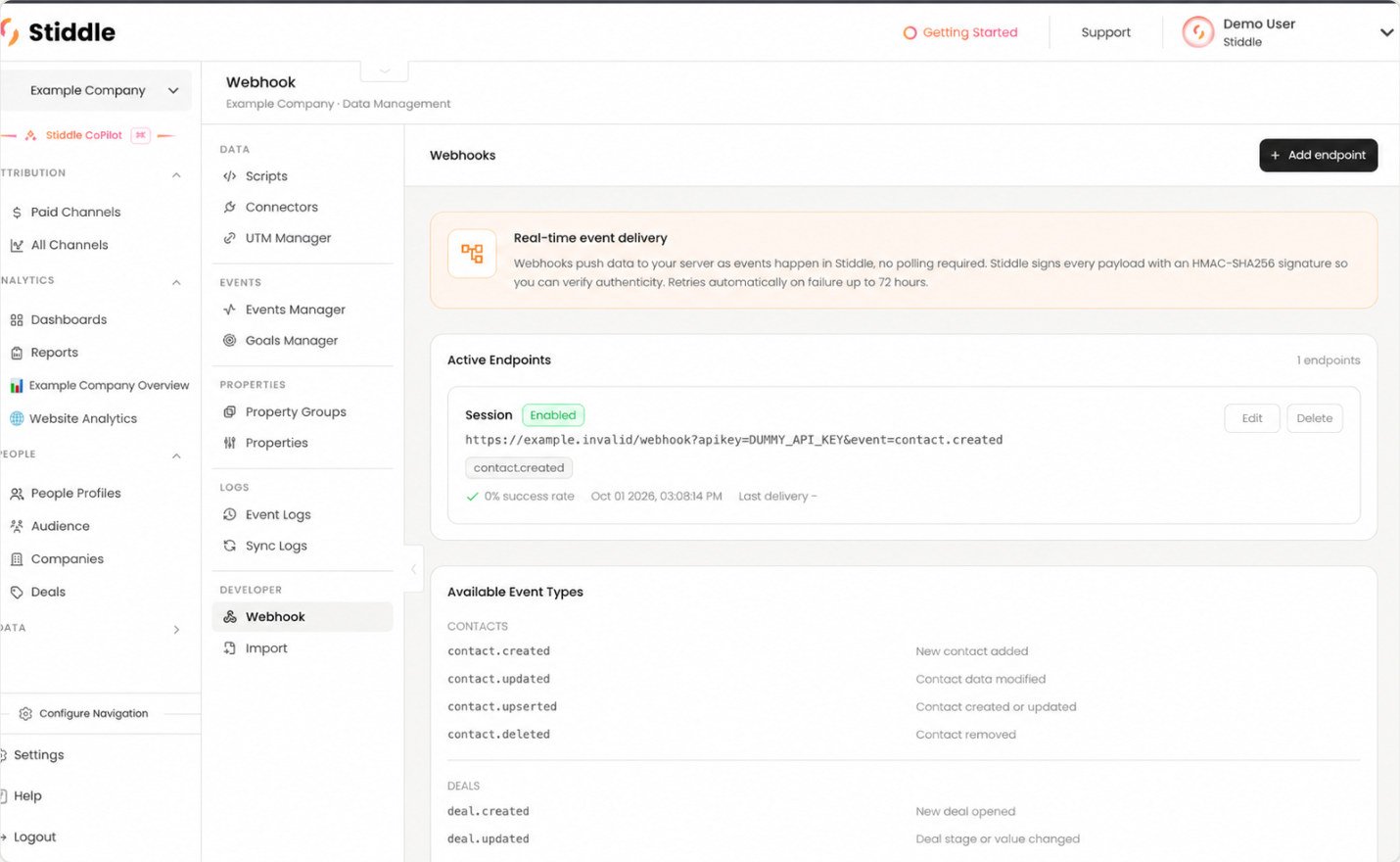The image size is (1400, 862).
Task: Click the Configure Navigation gear icon
Action: pyautogui.click(x=25, y=713)
